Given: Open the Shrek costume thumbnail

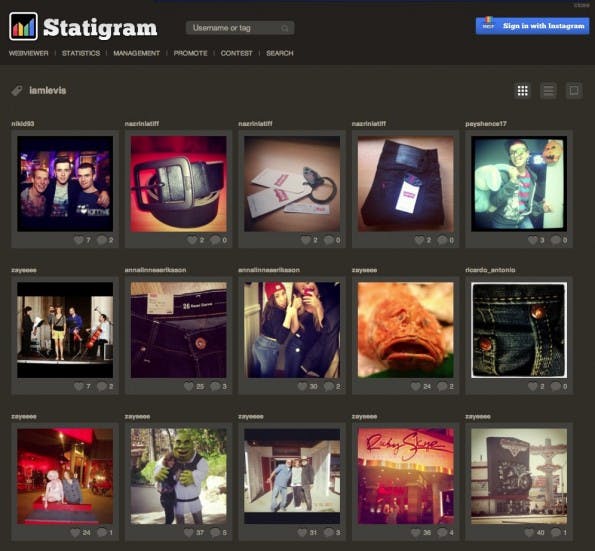Looking at the screenshot, I should pyautogui.click(x=178, y=476).
